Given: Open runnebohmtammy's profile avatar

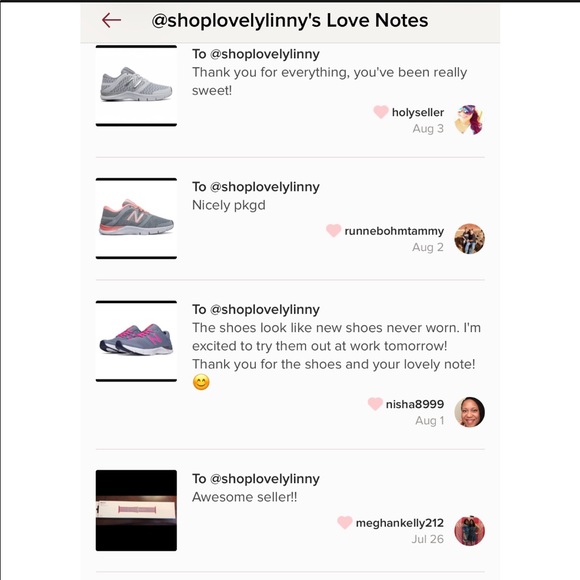Looking at the screenshot, I should pos(469,239).
